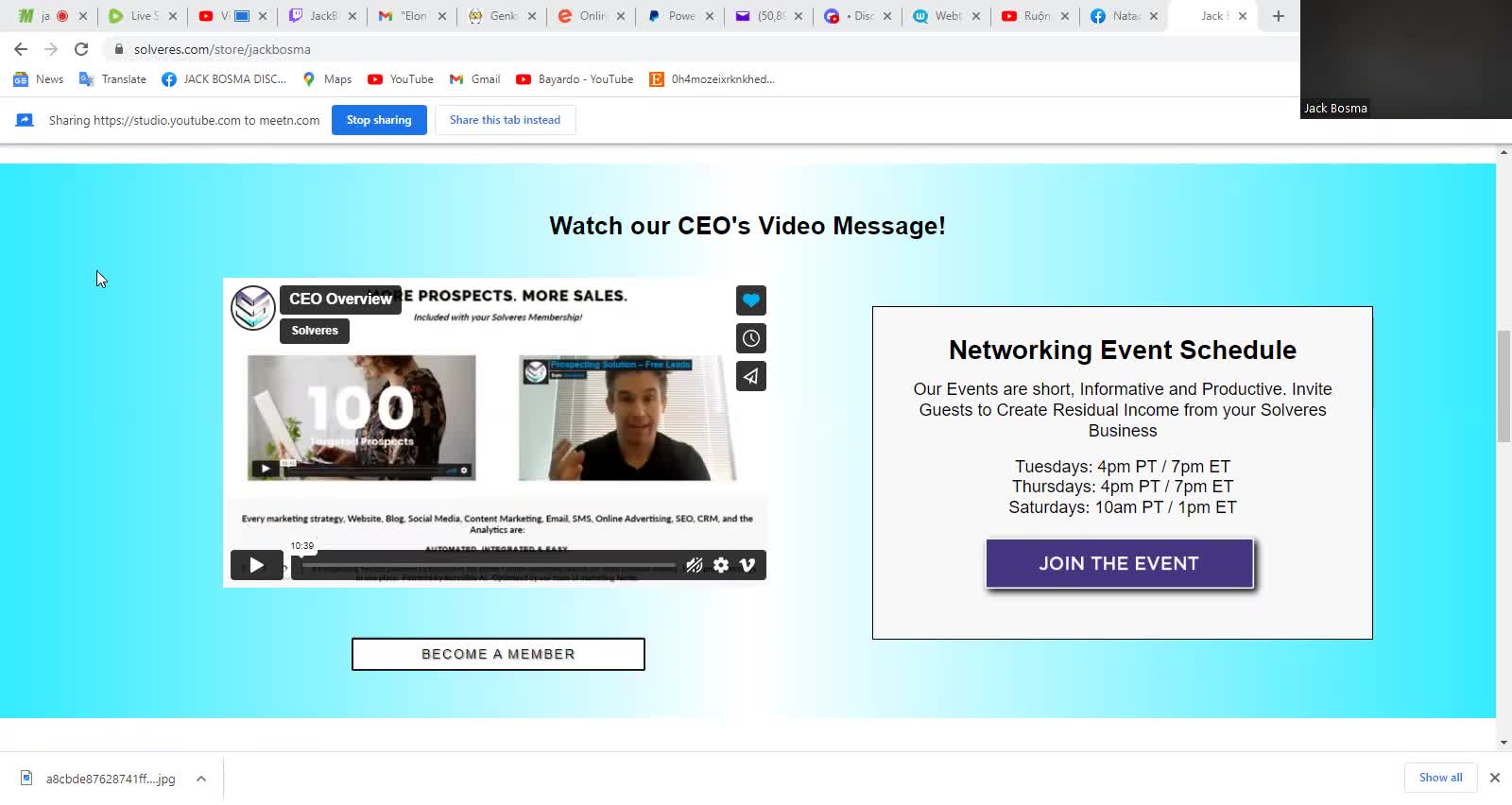Open YouTube bookmark
This screenshot has width=1512, height=805.
(401, 79)
